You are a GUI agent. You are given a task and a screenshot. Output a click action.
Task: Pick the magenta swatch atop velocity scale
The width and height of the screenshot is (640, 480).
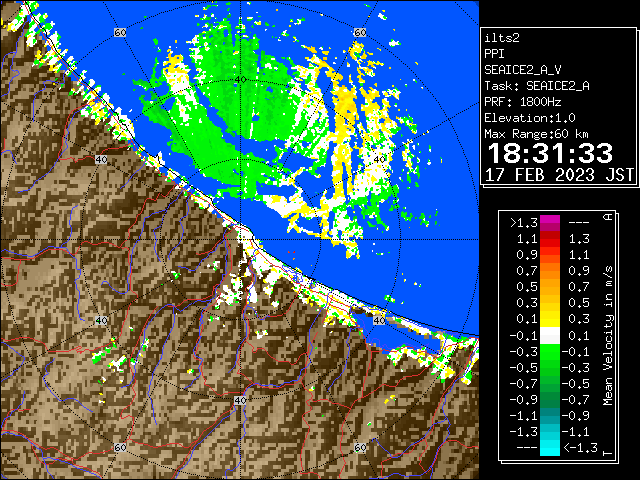click(x=550, y=220)
